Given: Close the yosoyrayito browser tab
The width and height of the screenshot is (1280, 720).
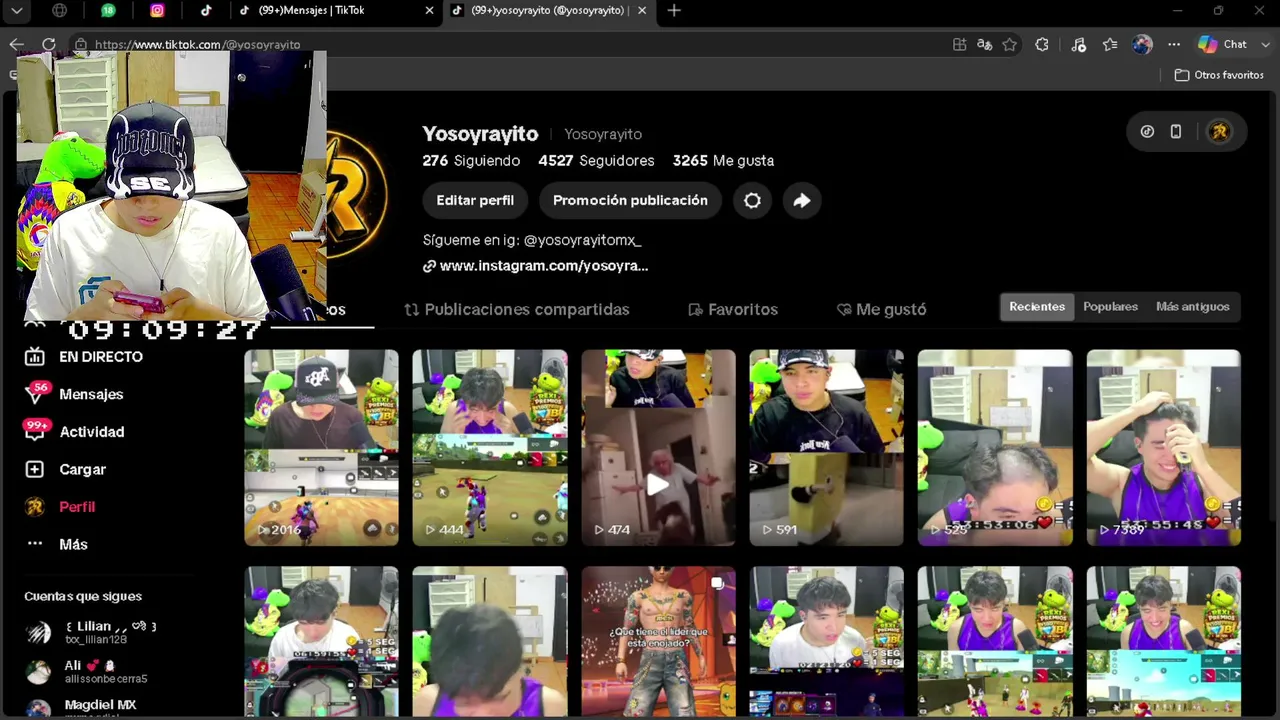Looking at the screenshot, I should pos(642,11).
